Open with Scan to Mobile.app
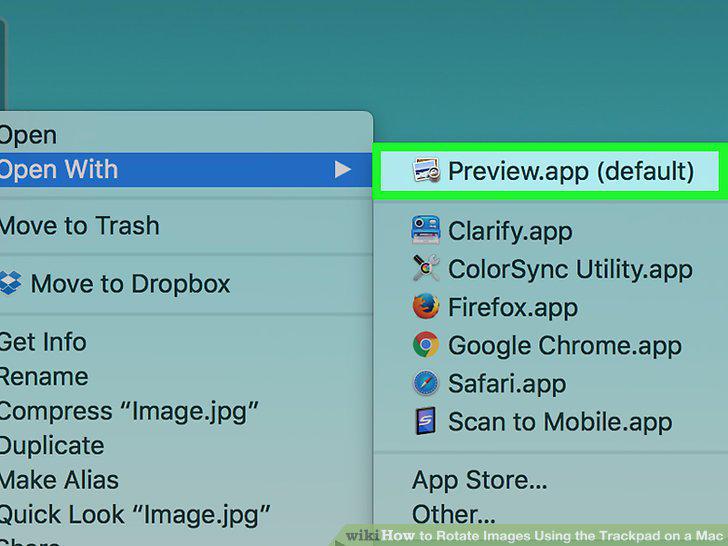 pos(550,422)
